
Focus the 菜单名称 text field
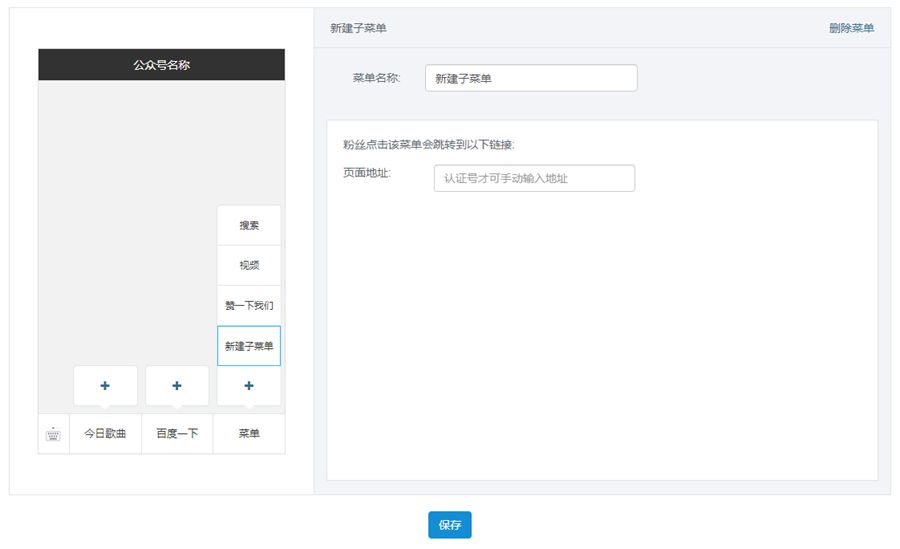point(531,79)
